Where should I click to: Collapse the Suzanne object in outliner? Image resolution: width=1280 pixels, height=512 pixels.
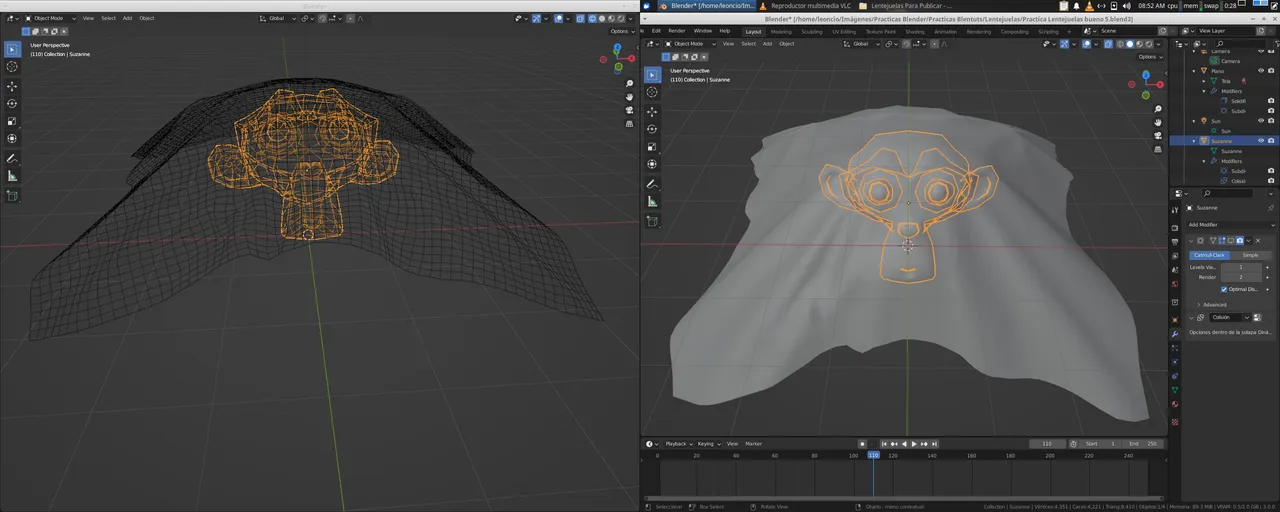coord(1194,141)
